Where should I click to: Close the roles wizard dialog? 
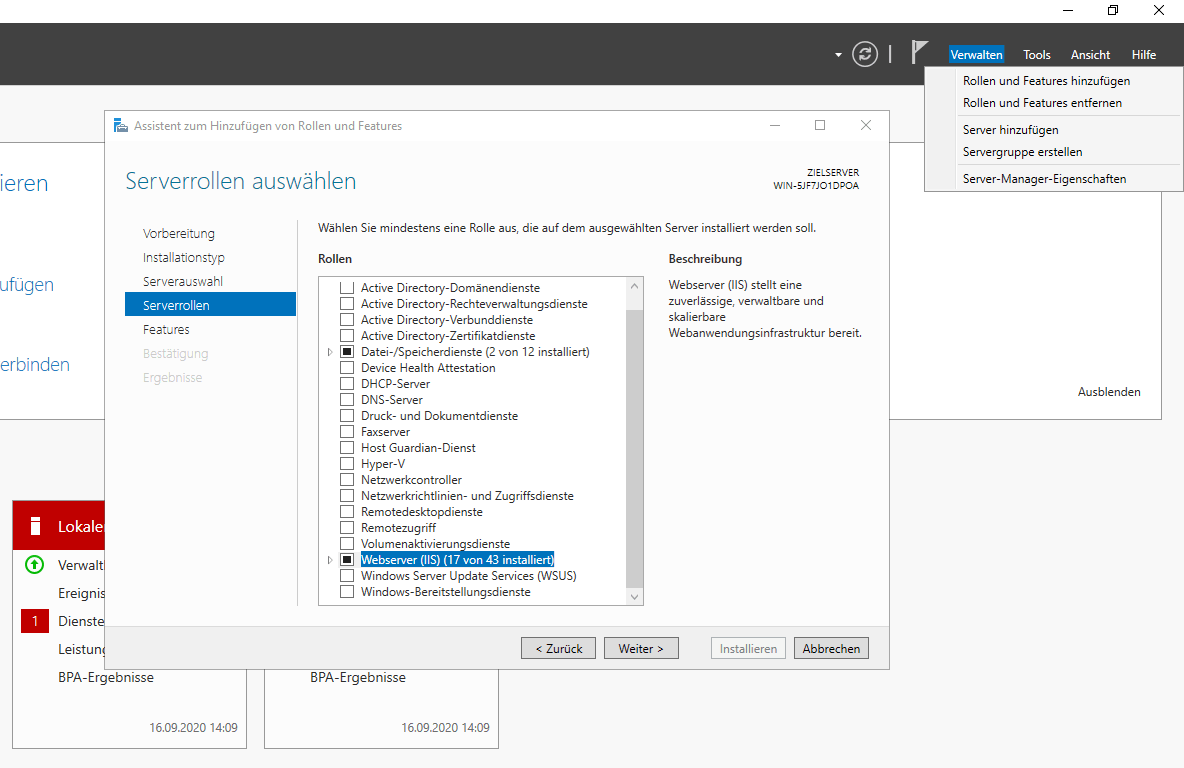pos(866,126)
